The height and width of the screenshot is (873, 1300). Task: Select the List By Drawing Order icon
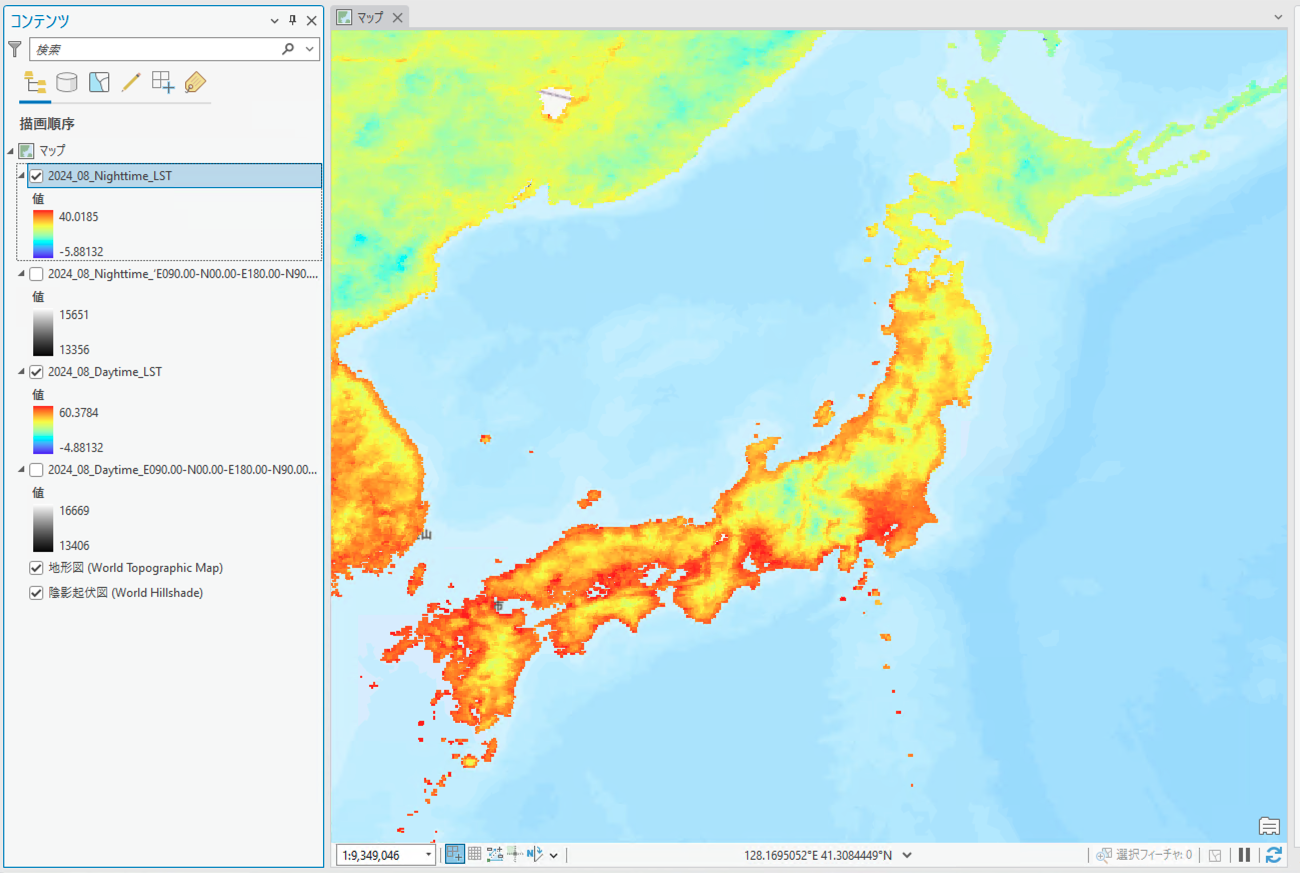(35, 82)
